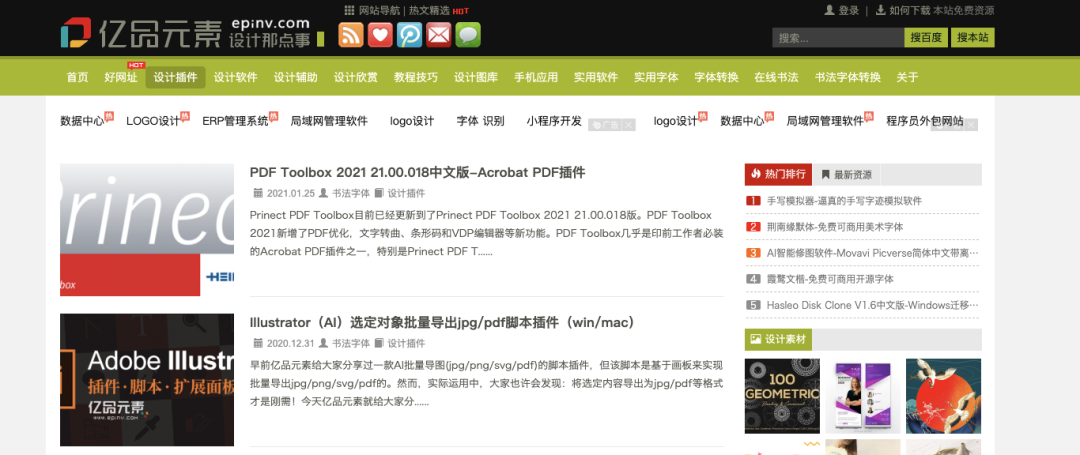Open 关于 navigation item

click(907, 77)
